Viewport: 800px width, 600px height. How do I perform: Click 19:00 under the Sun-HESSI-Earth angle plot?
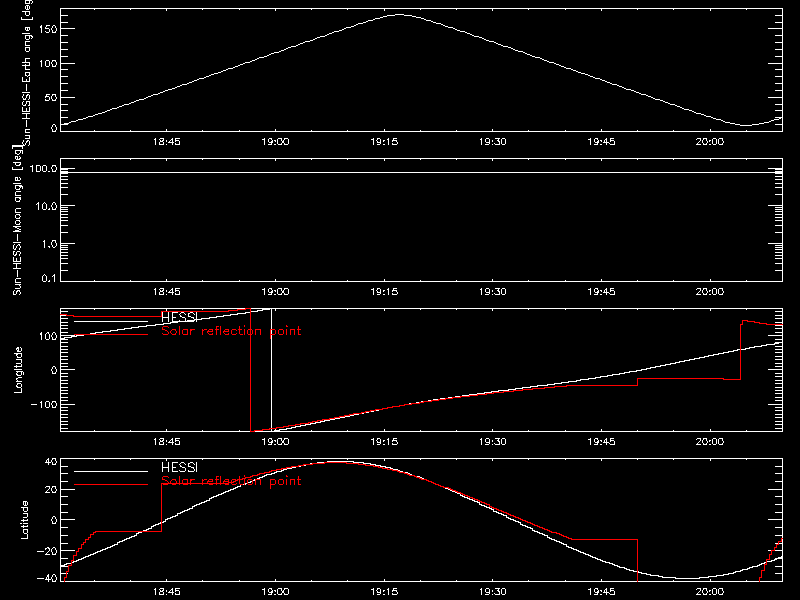tap(276, 142)
